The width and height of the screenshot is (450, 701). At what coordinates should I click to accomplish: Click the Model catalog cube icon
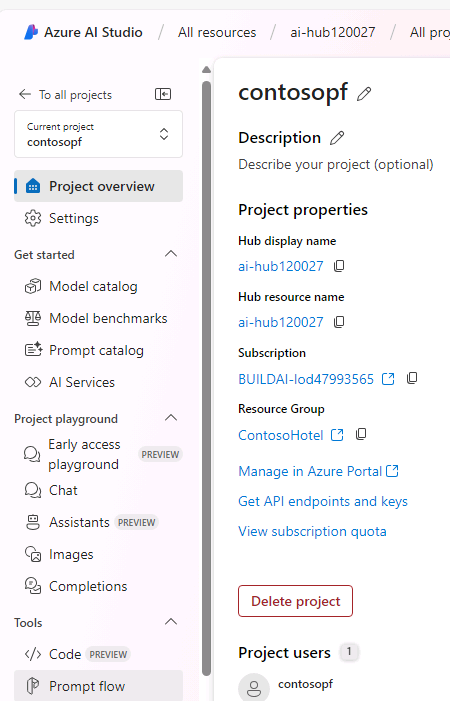point(33,286)
